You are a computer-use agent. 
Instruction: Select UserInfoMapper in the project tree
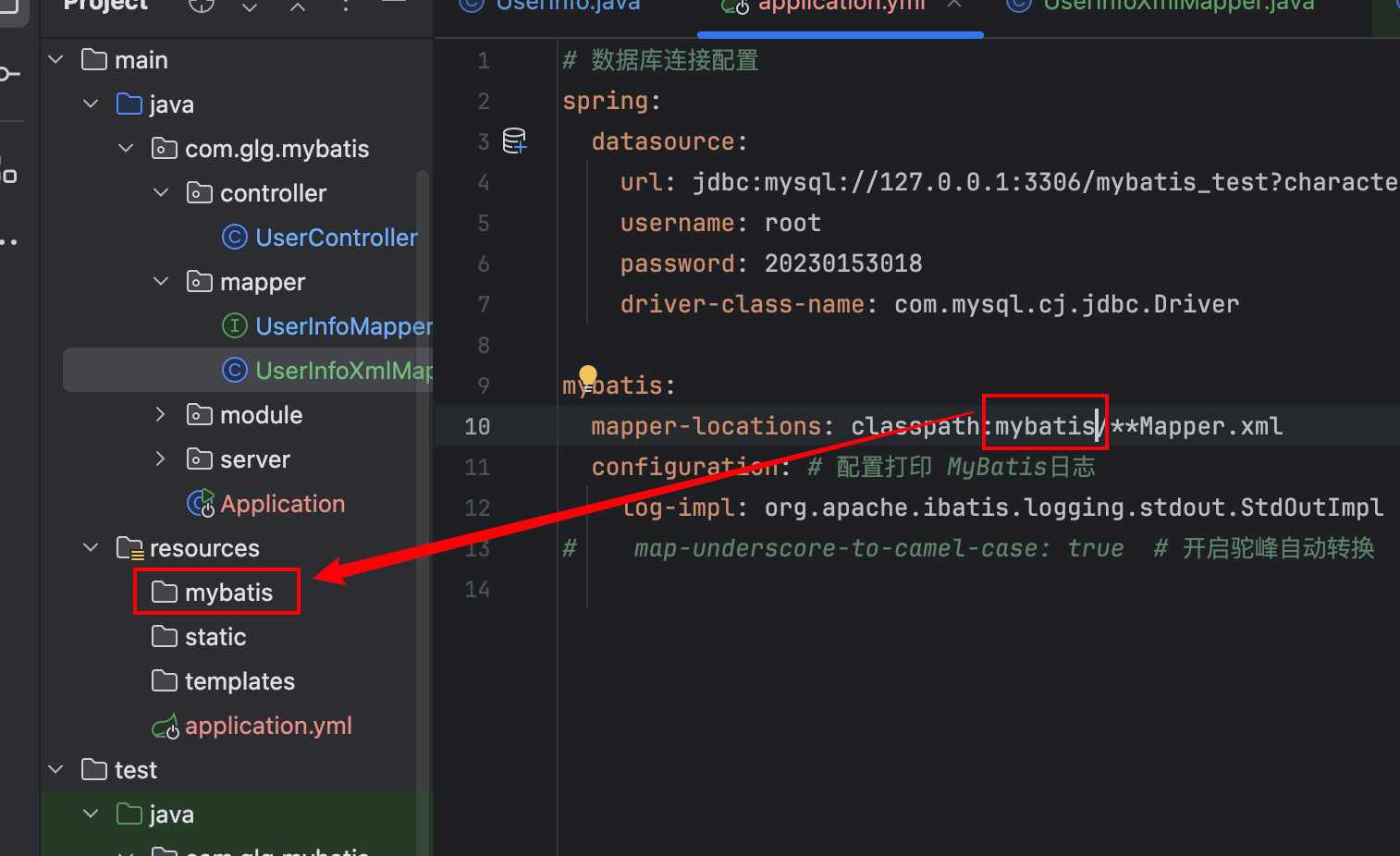(x=344, y=326)
